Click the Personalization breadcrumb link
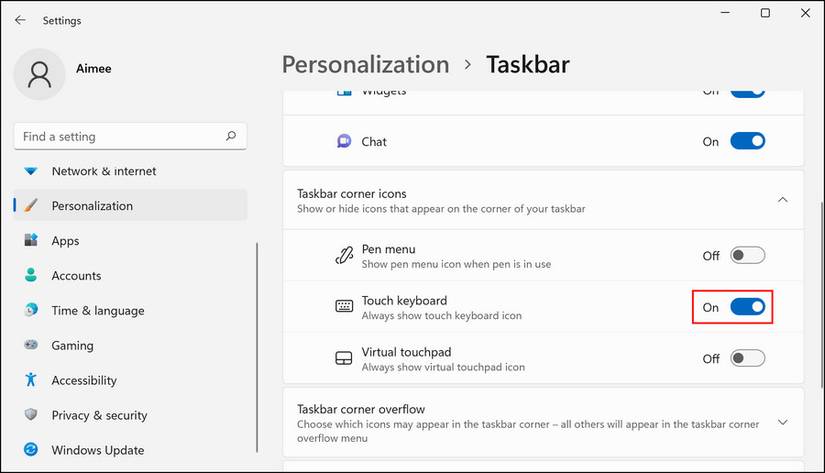This screenshot has width=825, height=473. click(x=366, y=65)
